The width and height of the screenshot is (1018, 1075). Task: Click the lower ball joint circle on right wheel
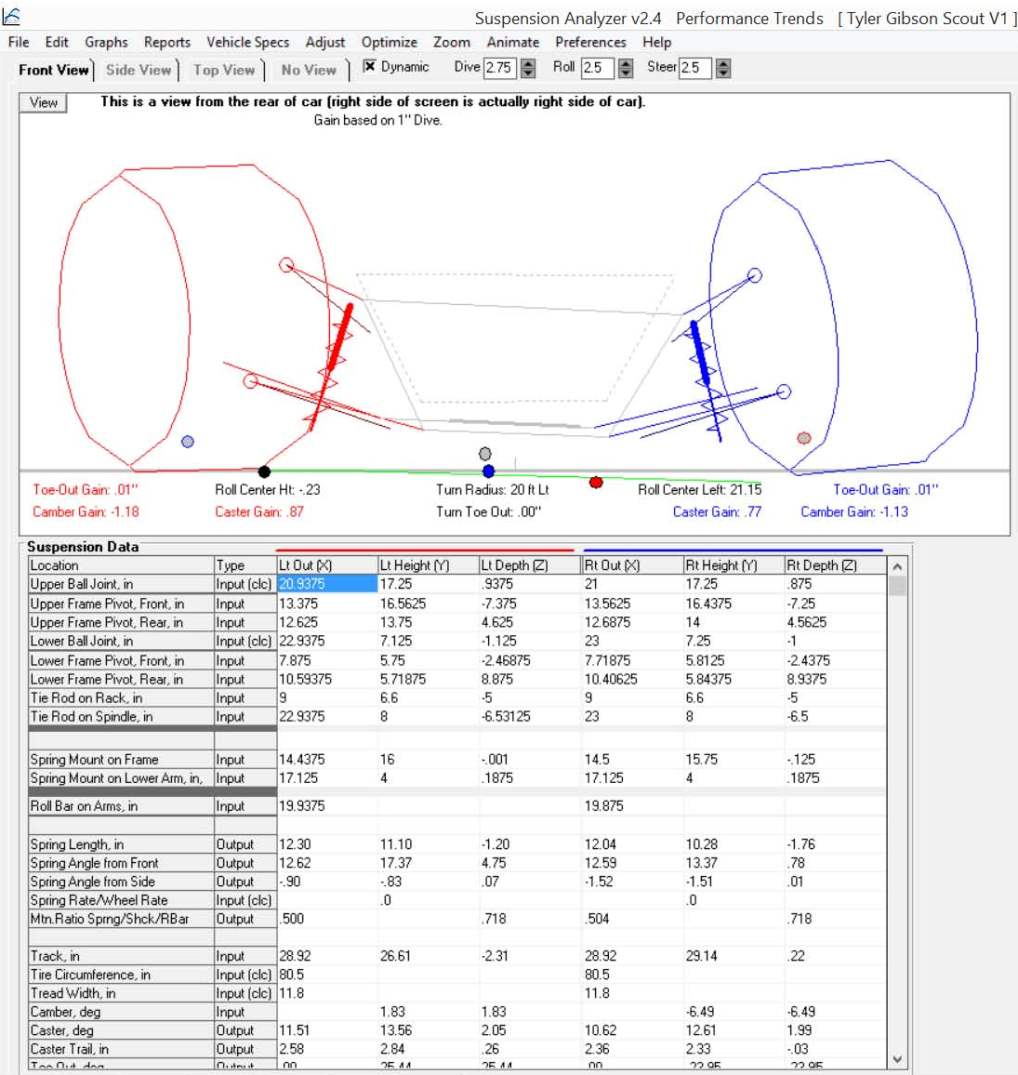784,391
